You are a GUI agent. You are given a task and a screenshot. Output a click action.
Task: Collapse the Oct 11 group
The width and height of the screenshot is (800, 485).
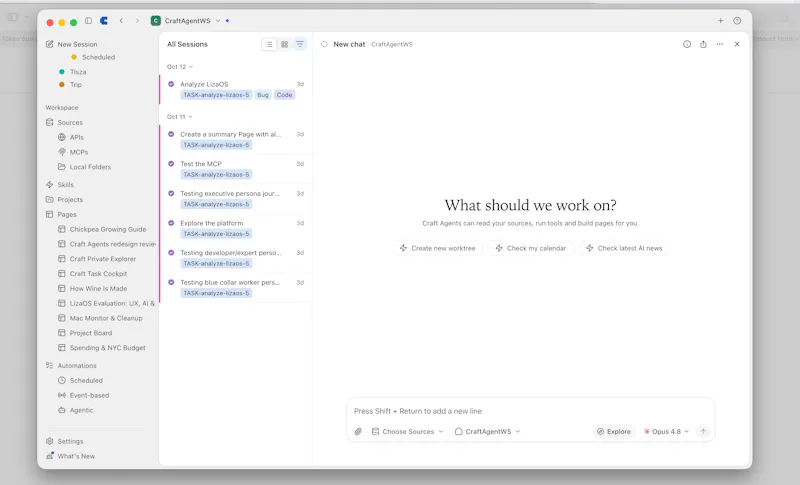180,117
